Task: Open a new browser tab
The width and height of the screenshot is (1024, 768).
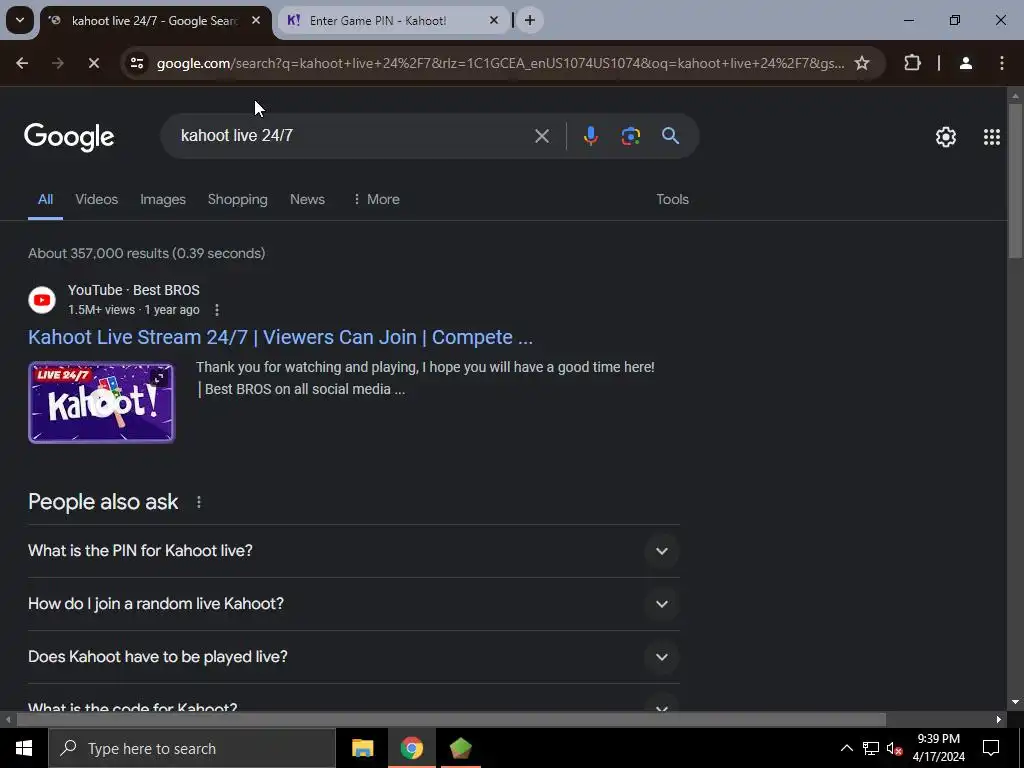Action: [530, 20]
